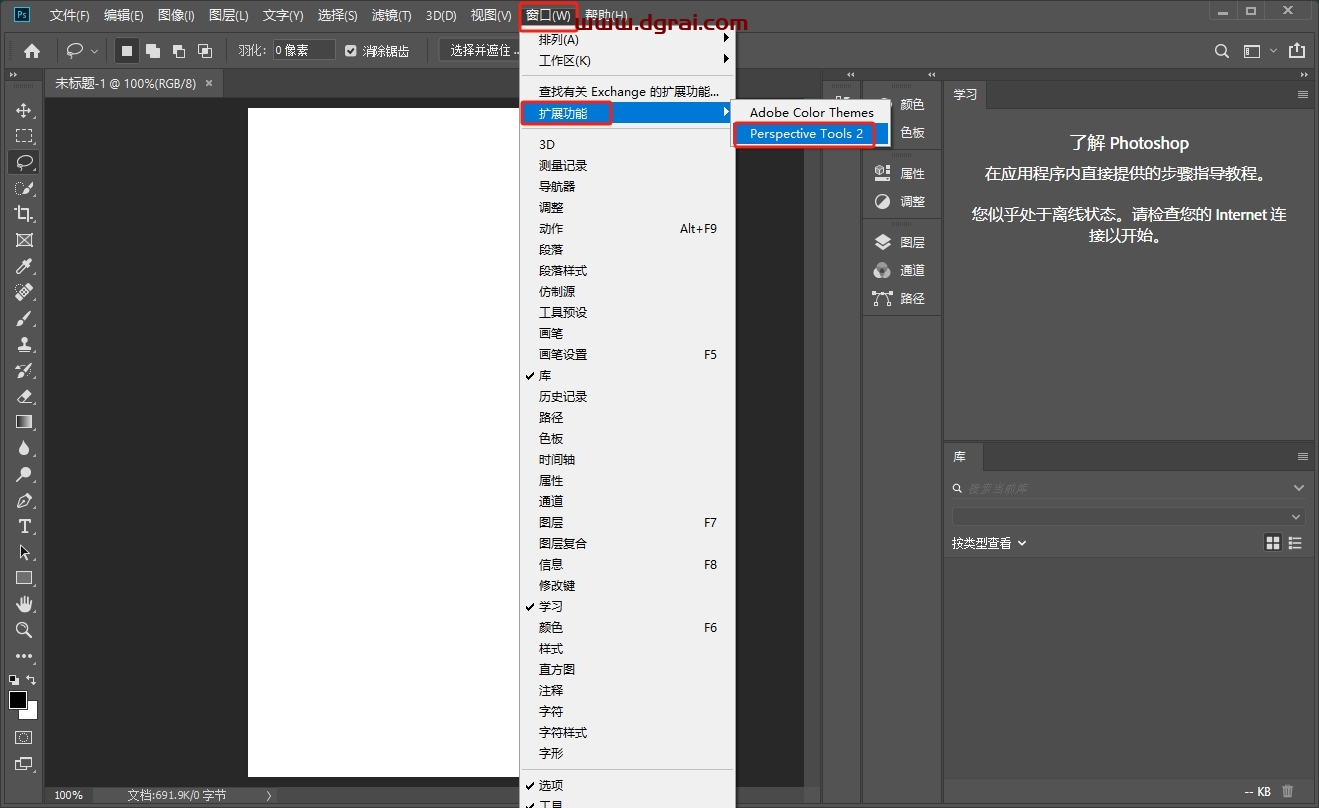This screenshot has width=1319, height=808.
Task: Select the History Brush tool
Action: click(24, 370)
